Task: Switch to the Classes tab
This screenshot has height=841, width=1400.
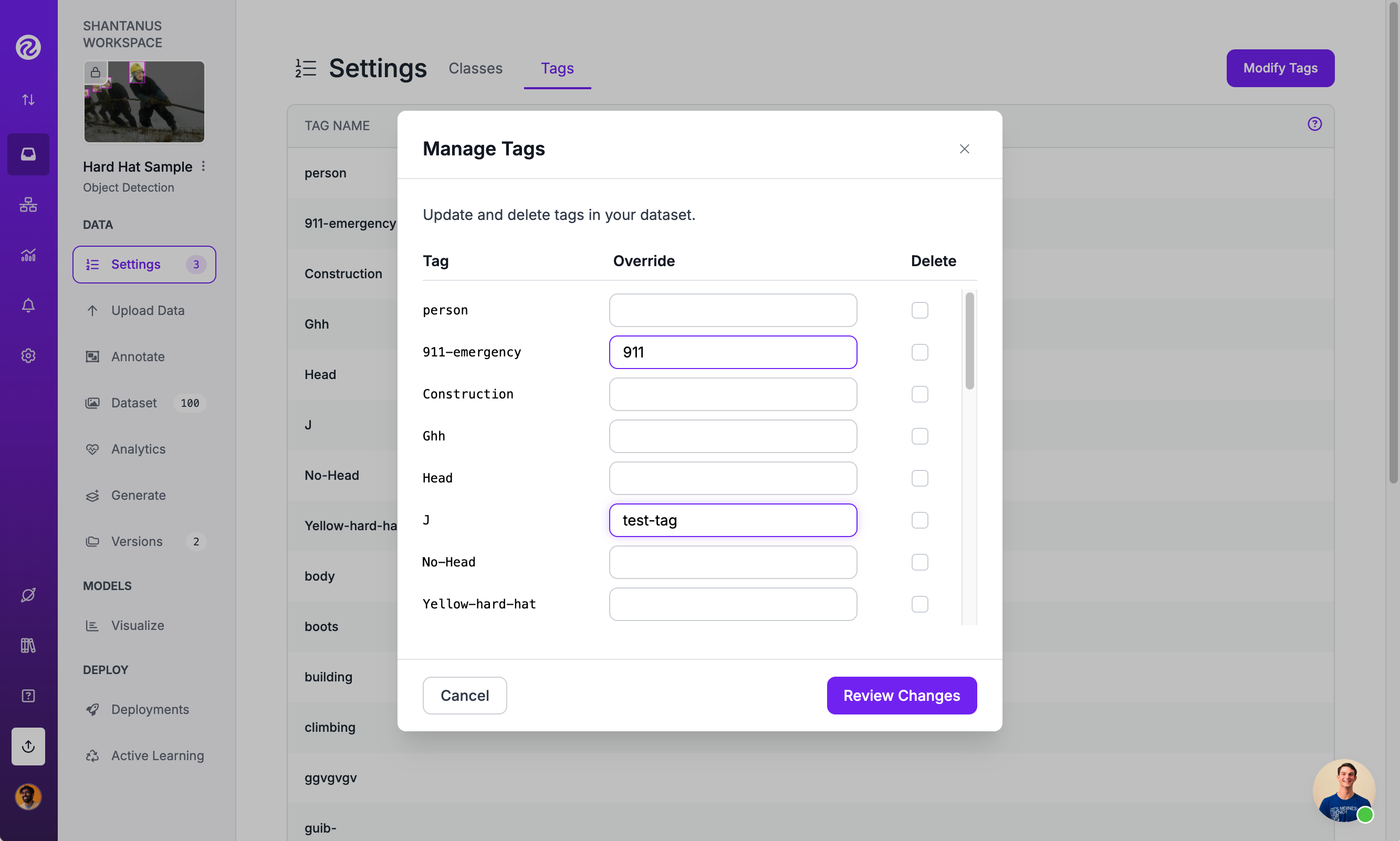Action: [x=475, y=68]
